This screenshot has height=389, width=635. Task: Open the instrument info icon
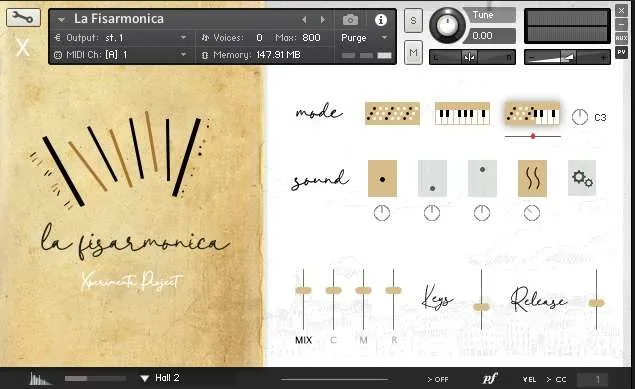click(x=381, y=19)
